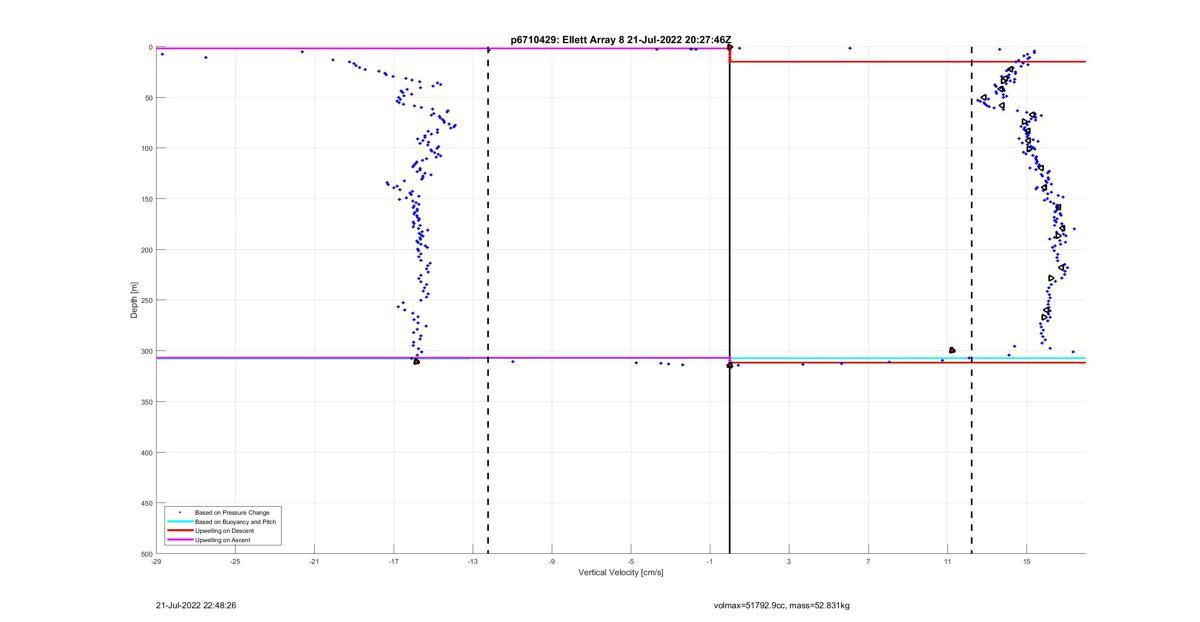
Task: Click the cyan line sample in the legend
Action: tap(179, 522)
